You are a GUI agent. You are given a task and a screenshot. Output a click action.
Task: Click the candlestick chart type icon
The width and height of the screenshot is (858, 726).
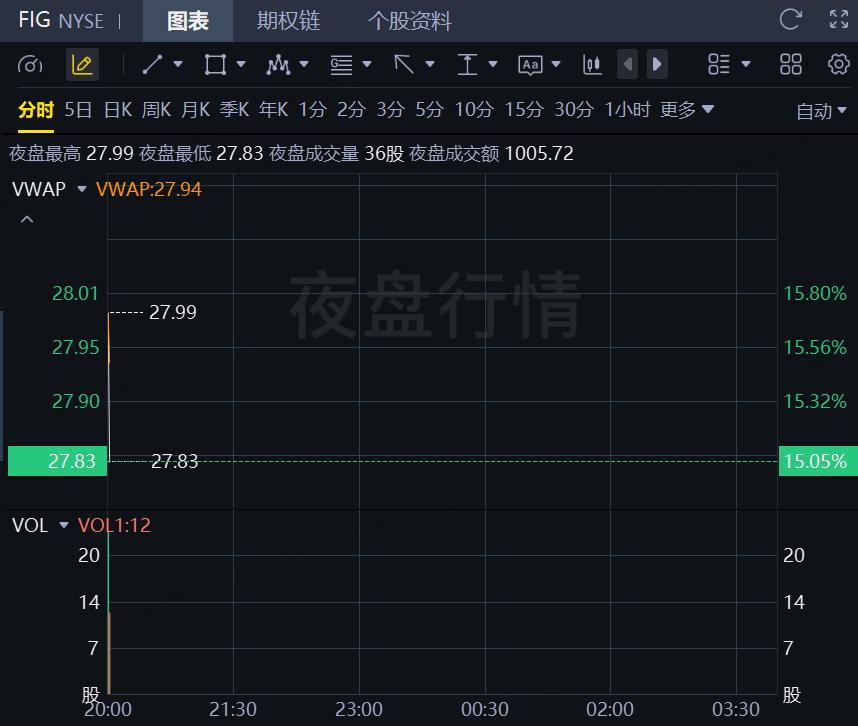pos(592,65)
